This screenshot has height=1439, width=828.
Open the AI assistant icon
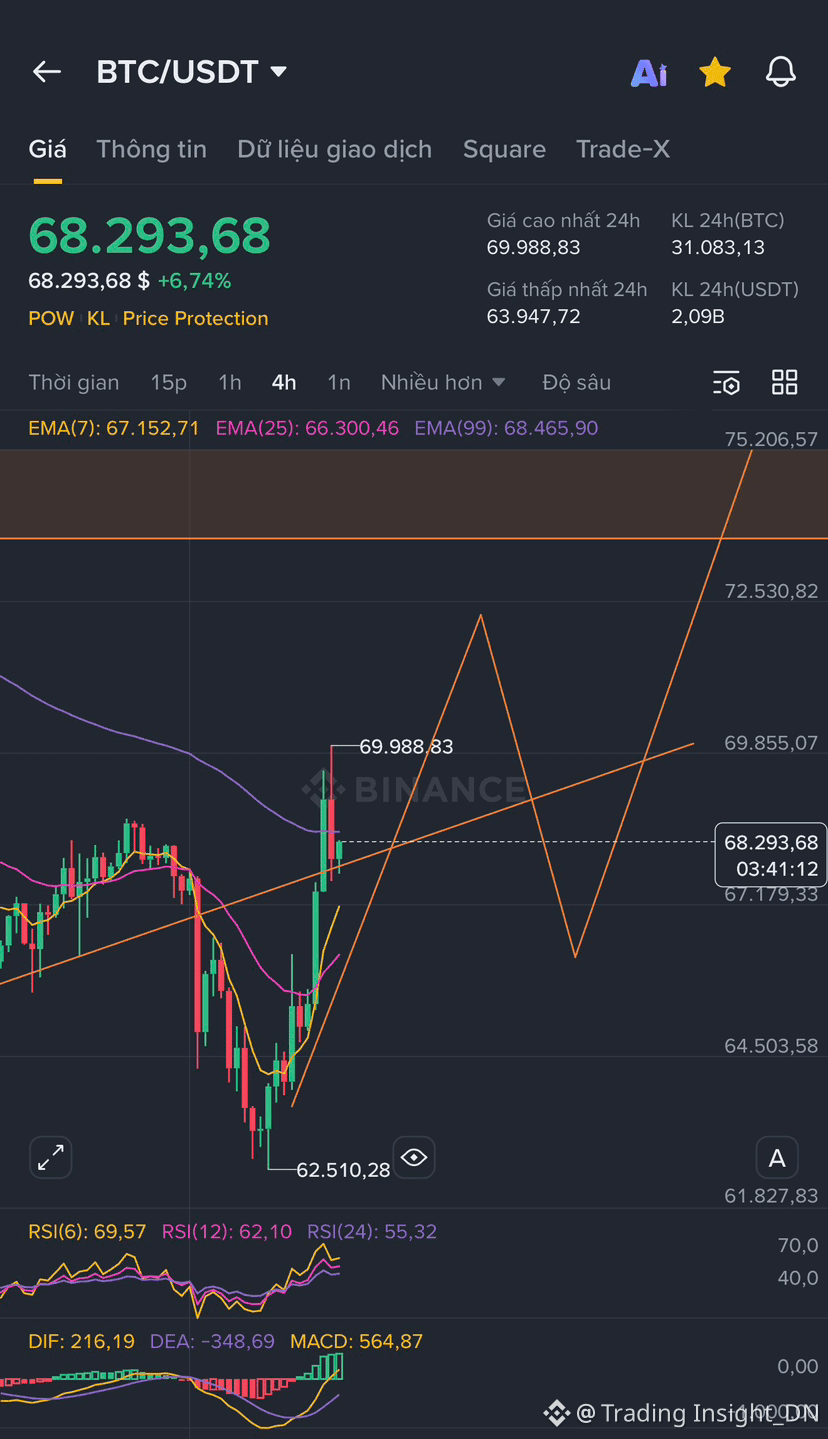click(x=649, y=73)
